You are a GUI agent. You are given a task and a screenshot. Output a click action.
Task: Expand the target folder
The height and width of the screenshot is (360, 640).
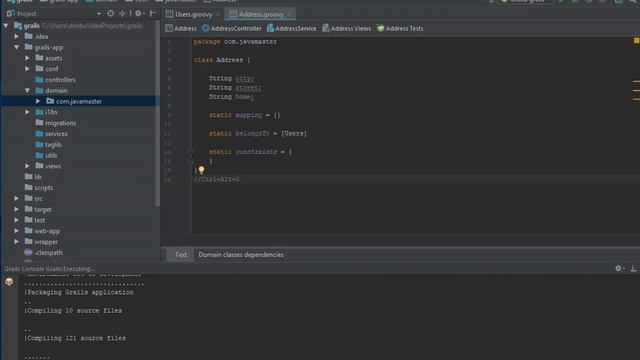pos(17,209)
